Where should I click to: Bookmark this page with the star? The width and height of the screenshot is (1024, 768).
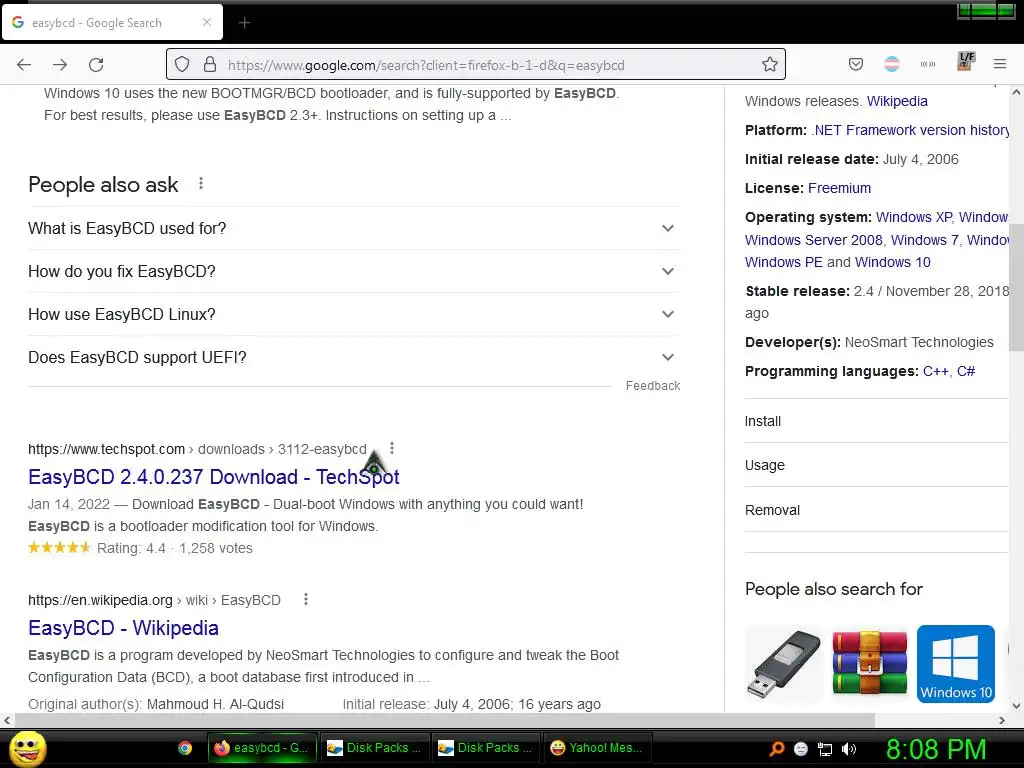click(x=769, y=64)
